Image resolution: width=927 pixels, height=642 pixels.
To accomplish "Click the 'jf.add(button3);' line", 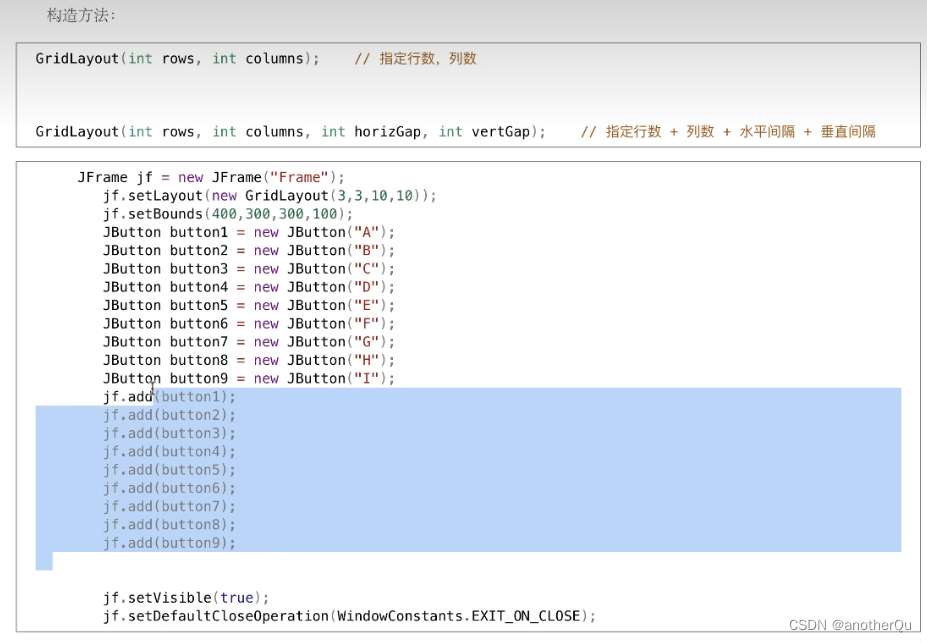I will (169, 433).
